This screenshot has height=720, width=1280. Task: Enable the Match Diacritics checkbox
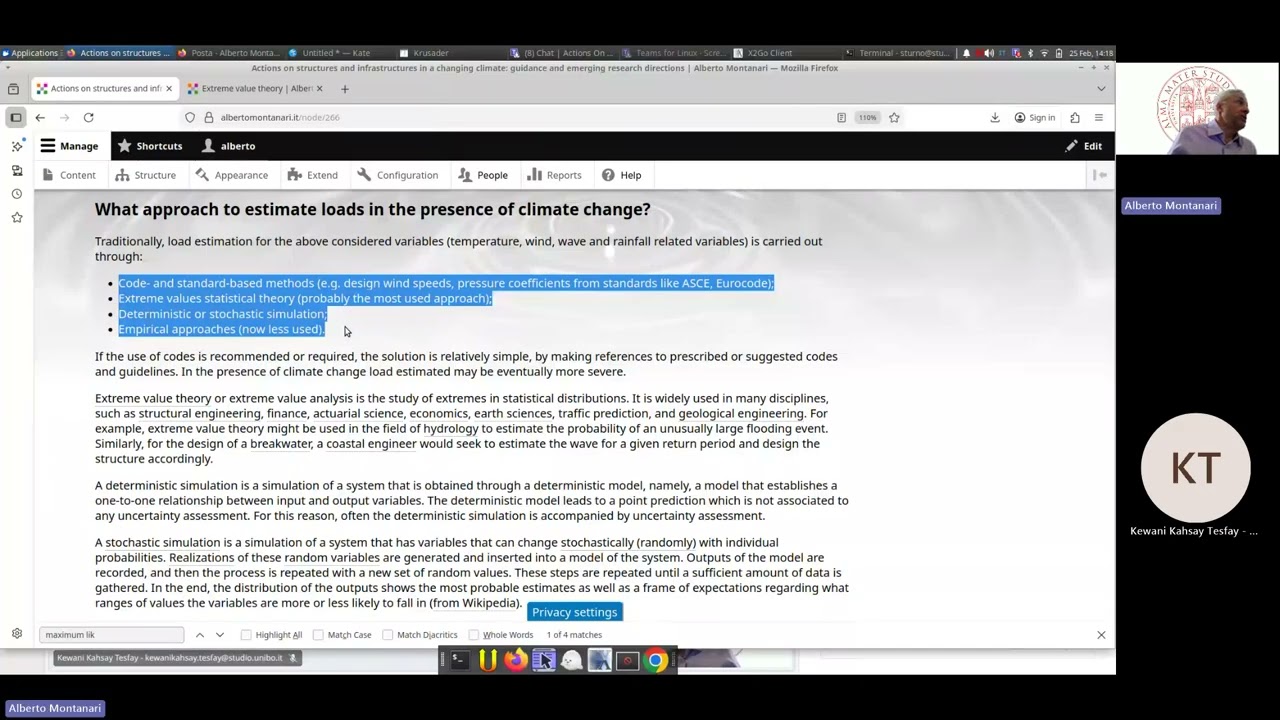point(388,635)
